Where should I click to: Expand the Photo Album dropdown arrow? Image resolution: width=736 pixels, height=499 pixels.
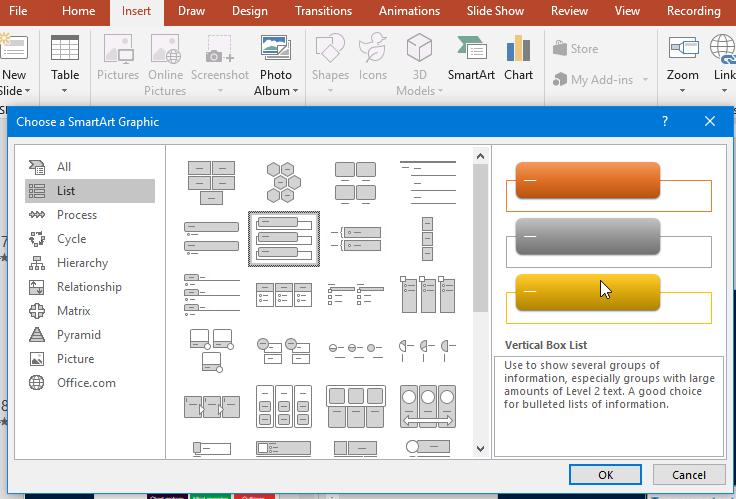pos(295,91)
